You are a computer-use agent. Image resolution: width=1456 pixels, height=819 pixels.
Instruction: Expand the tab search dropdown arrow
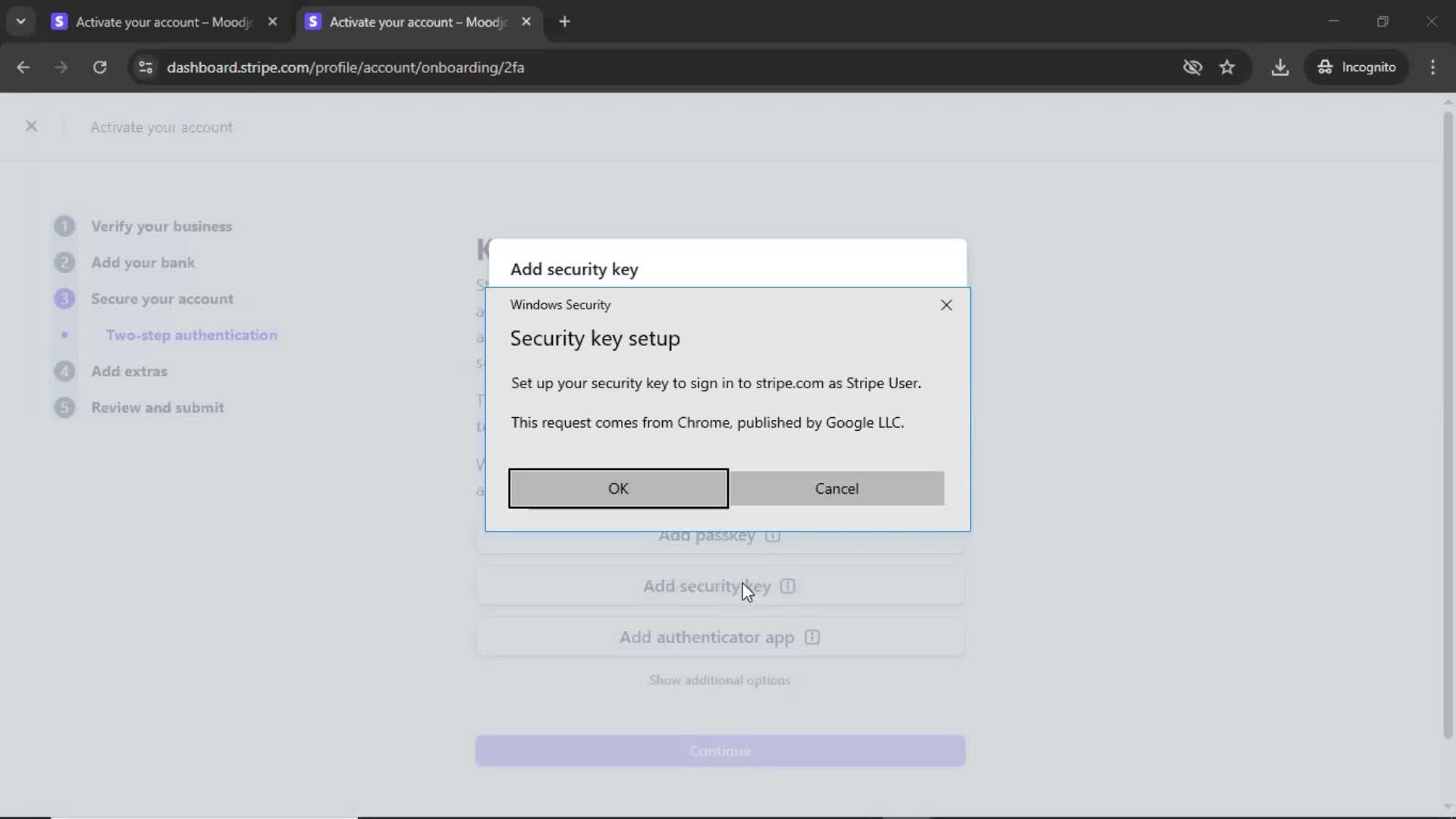20,22
